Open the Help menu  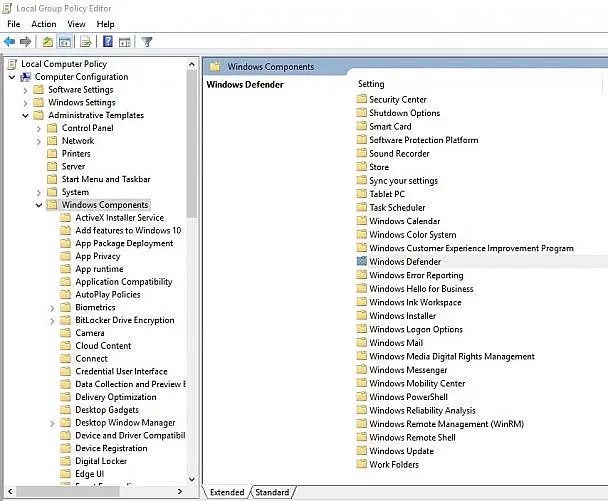pyautogui.click(x=105, y=24)
